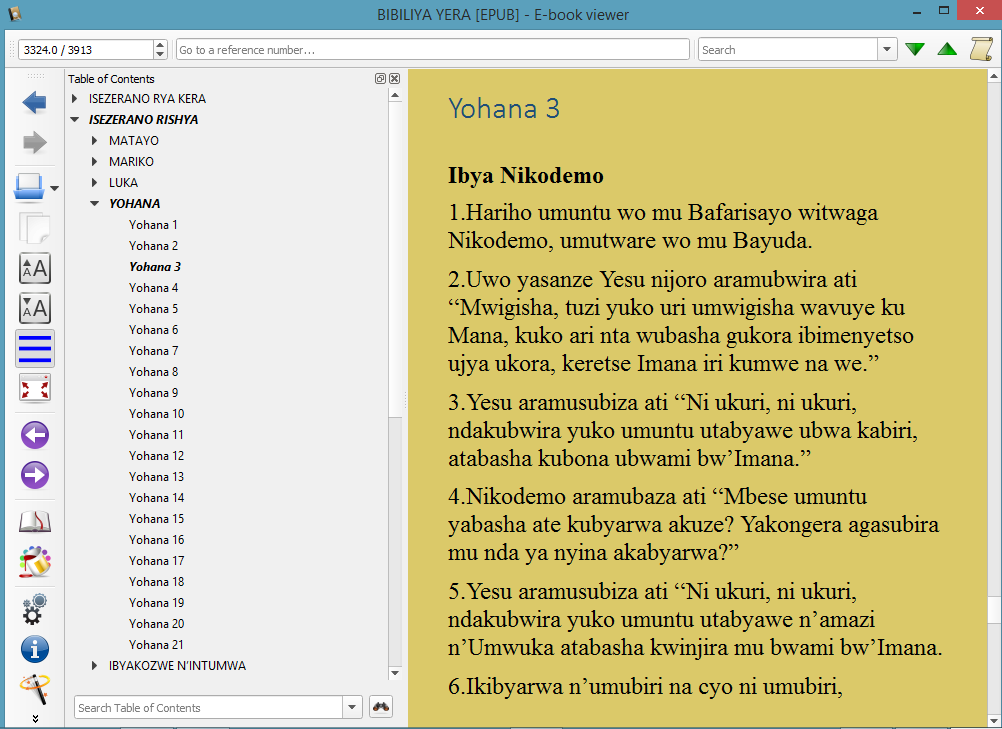Show book metadata info icon

point(35,649)
